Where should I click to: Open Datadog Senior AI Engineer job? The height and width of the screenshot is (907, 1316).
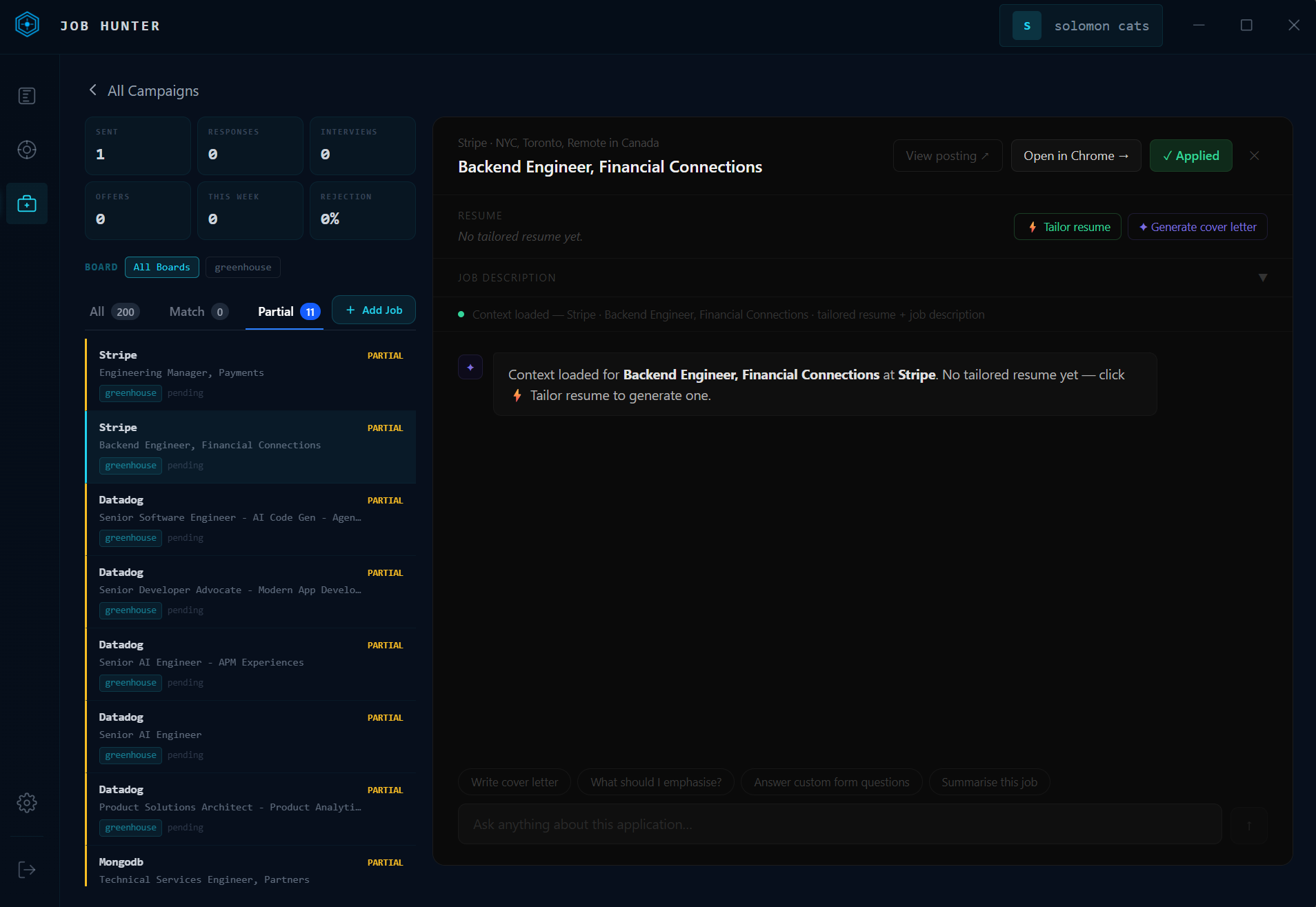[251, 737]
